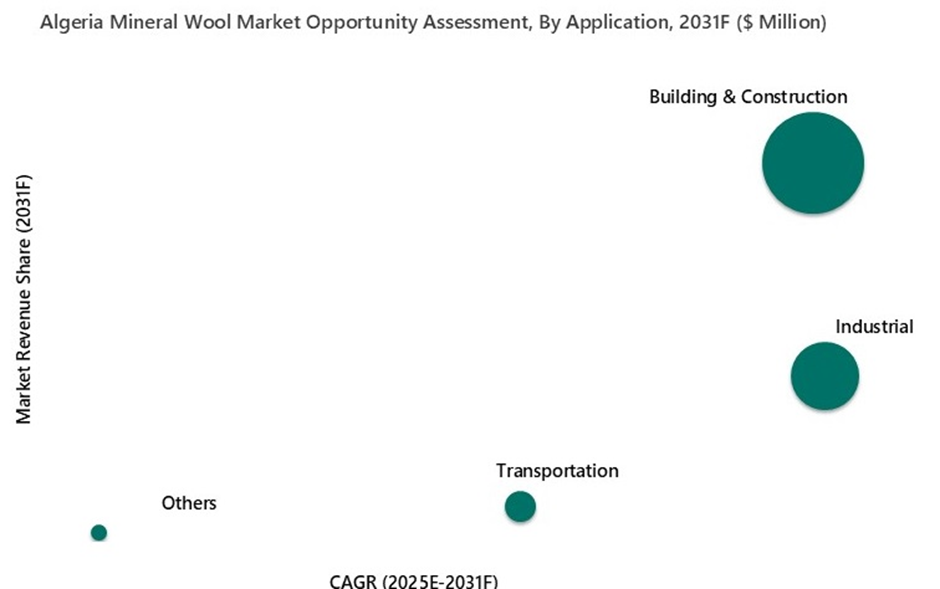
Task: Select the Market Revenue Share axis title
Action: pyautogui.click(x=24, y=300)
